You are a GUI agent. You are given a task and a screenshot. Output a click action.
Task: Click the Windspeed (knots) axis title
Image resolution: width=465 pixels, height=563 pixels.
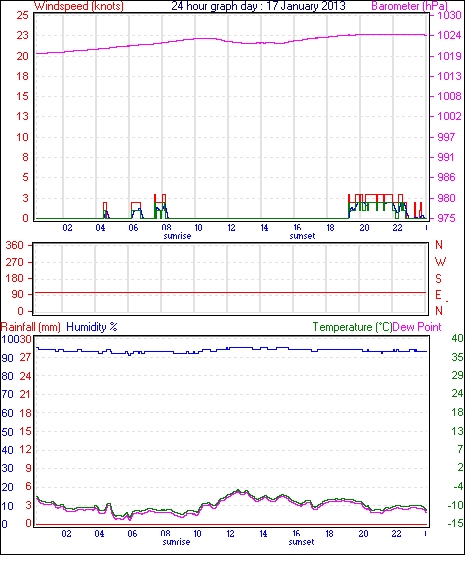(79, 6)
